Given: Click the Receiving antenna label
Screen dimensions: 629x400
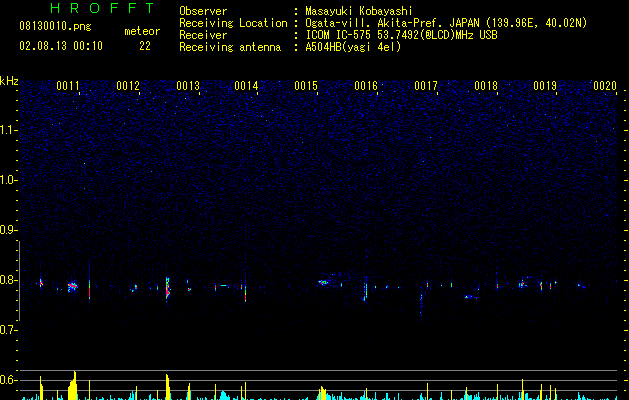Looking at the screenshot, I should 230,47.
